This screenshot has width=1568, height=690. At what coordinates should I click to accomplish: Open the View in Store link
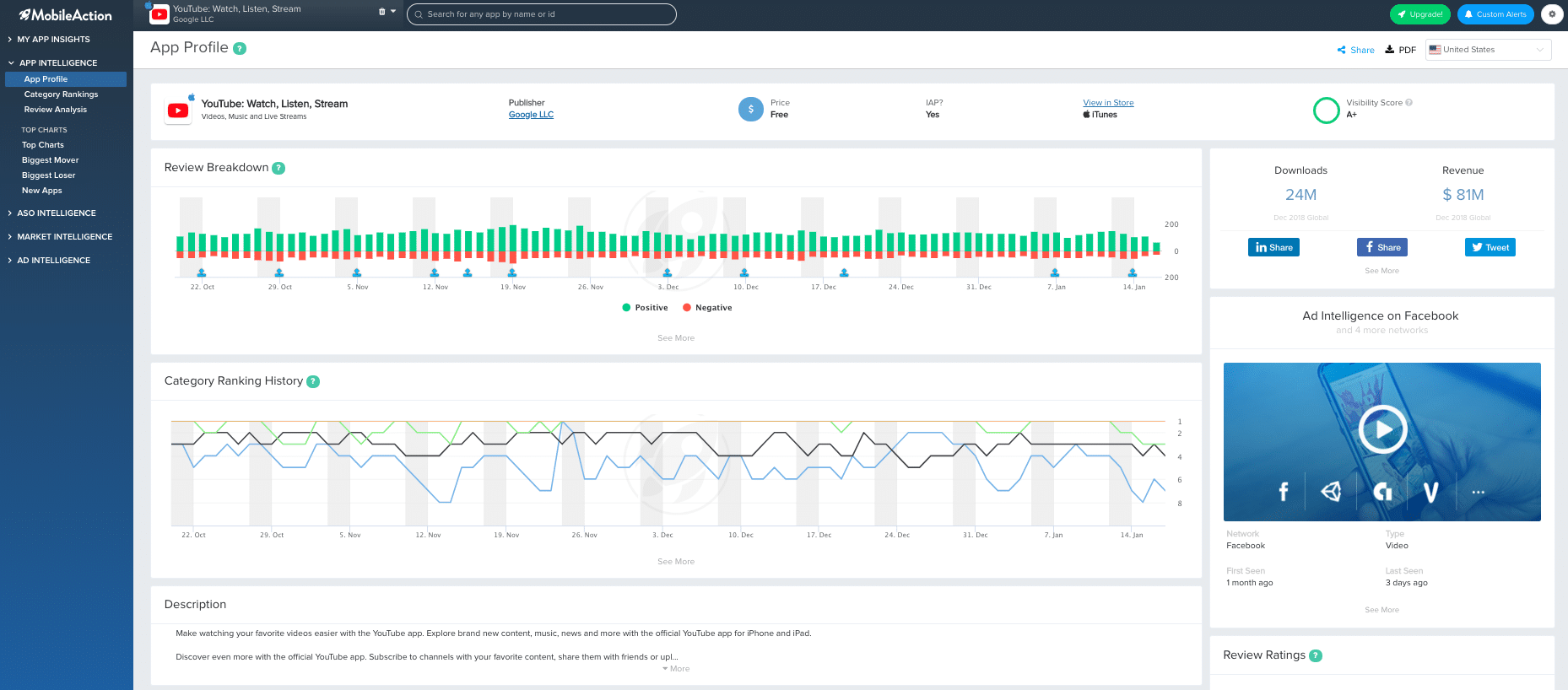pyautogui.click(x=1108, y=103)
